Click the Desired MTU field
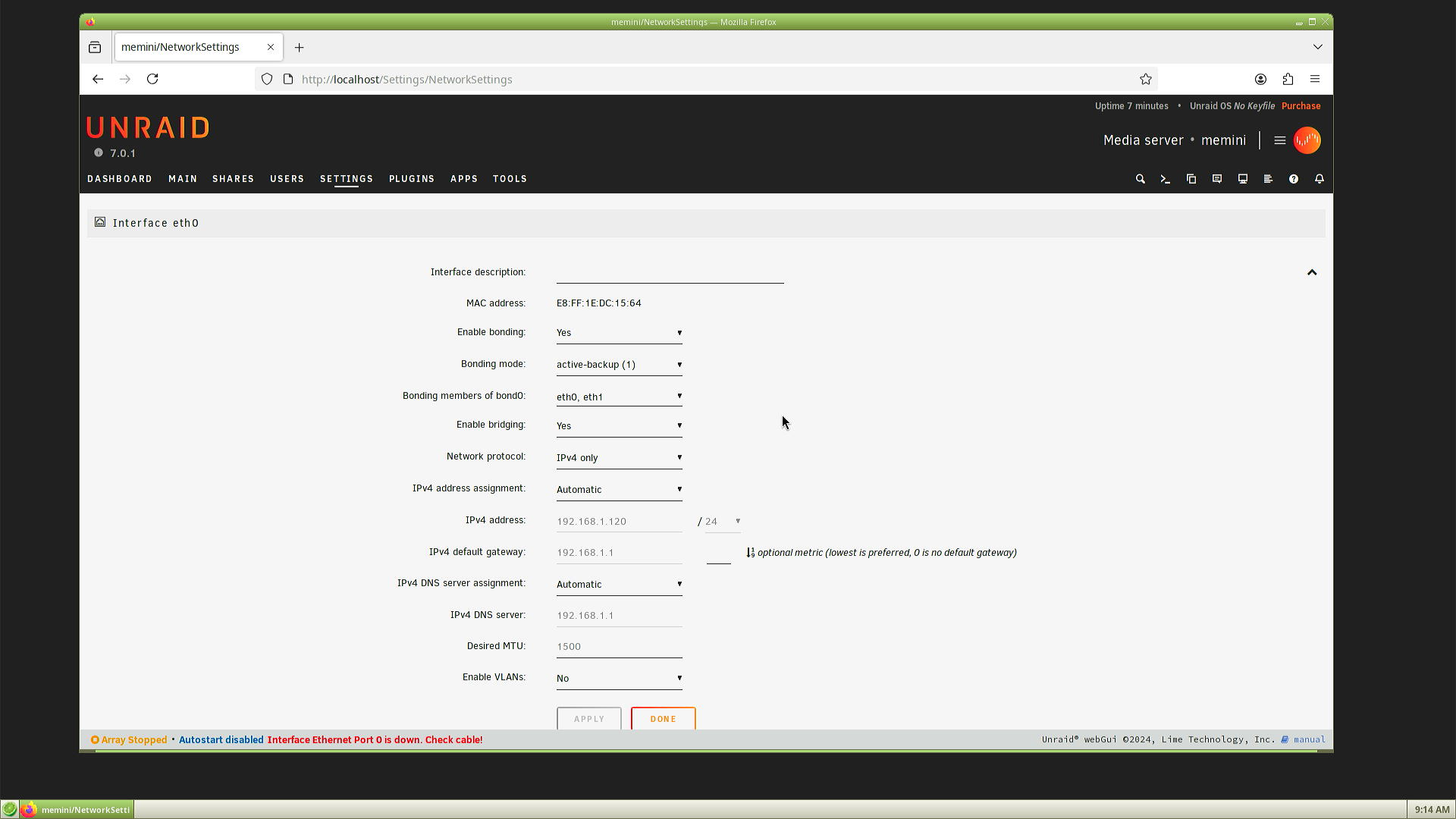This screenshot has width=1456, height=819. (x=620, y=647)
